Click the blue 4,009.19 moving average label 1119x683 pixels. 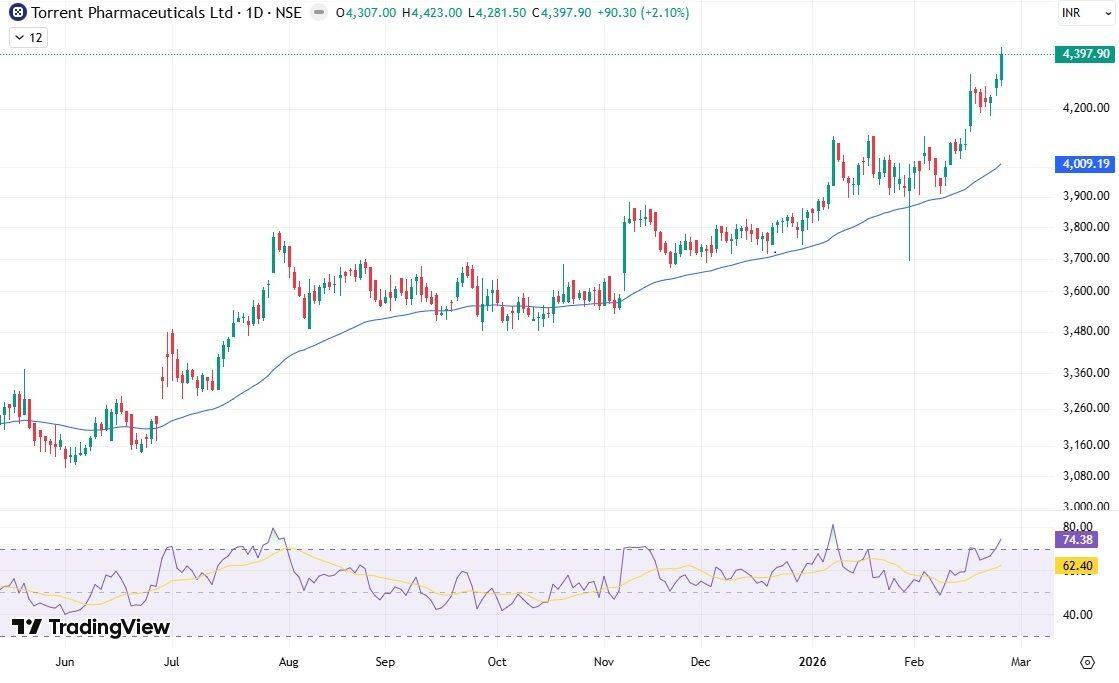click(1085, 164)
